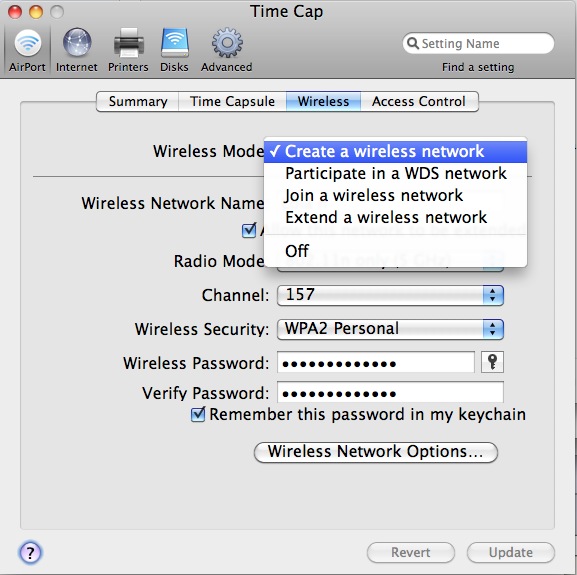Select the Wireless tab

click(x=323, y=102)
